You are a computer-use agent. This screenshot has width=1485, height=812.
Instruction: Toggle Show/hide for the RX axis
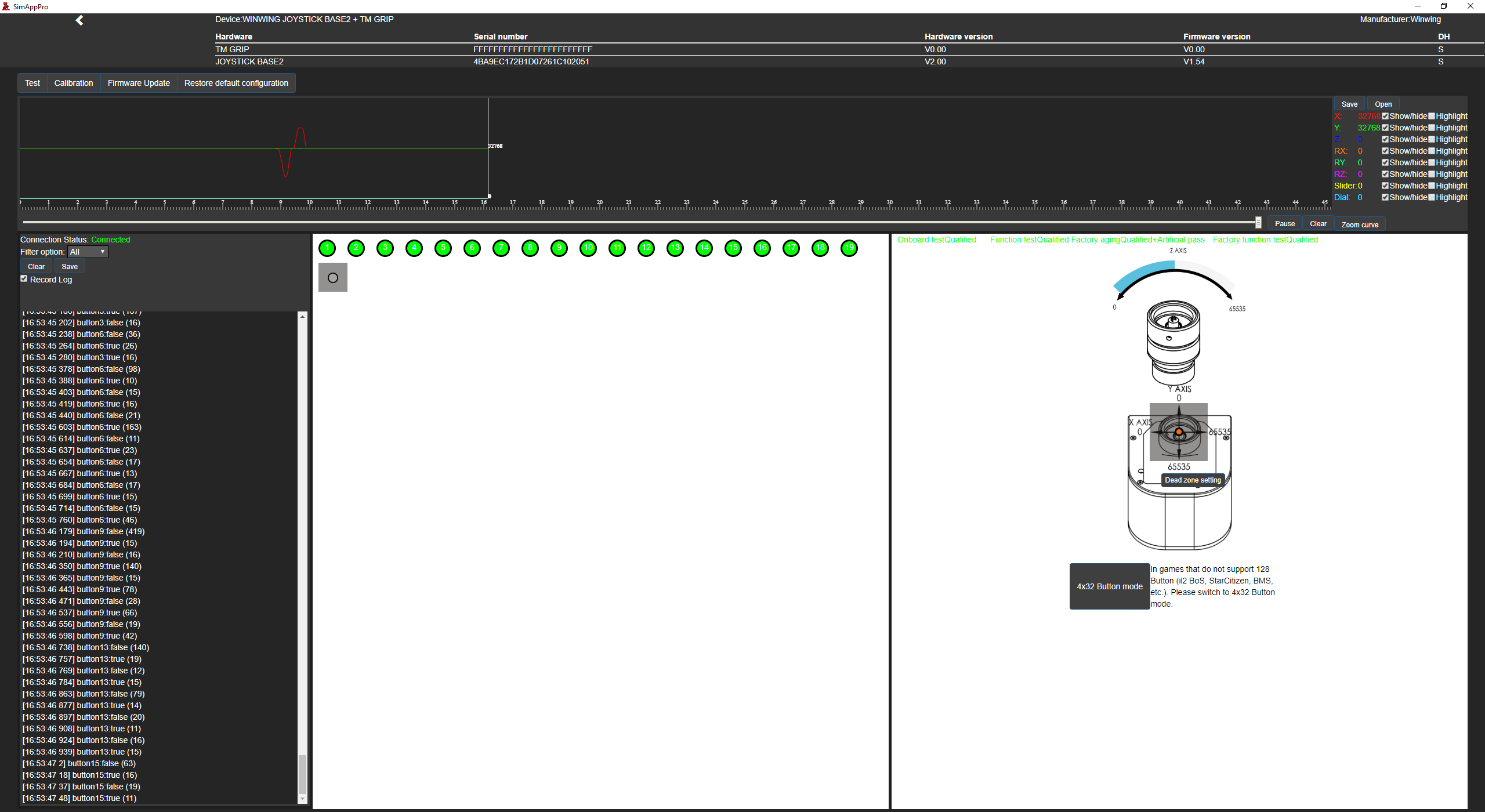tap(1385, 151)
